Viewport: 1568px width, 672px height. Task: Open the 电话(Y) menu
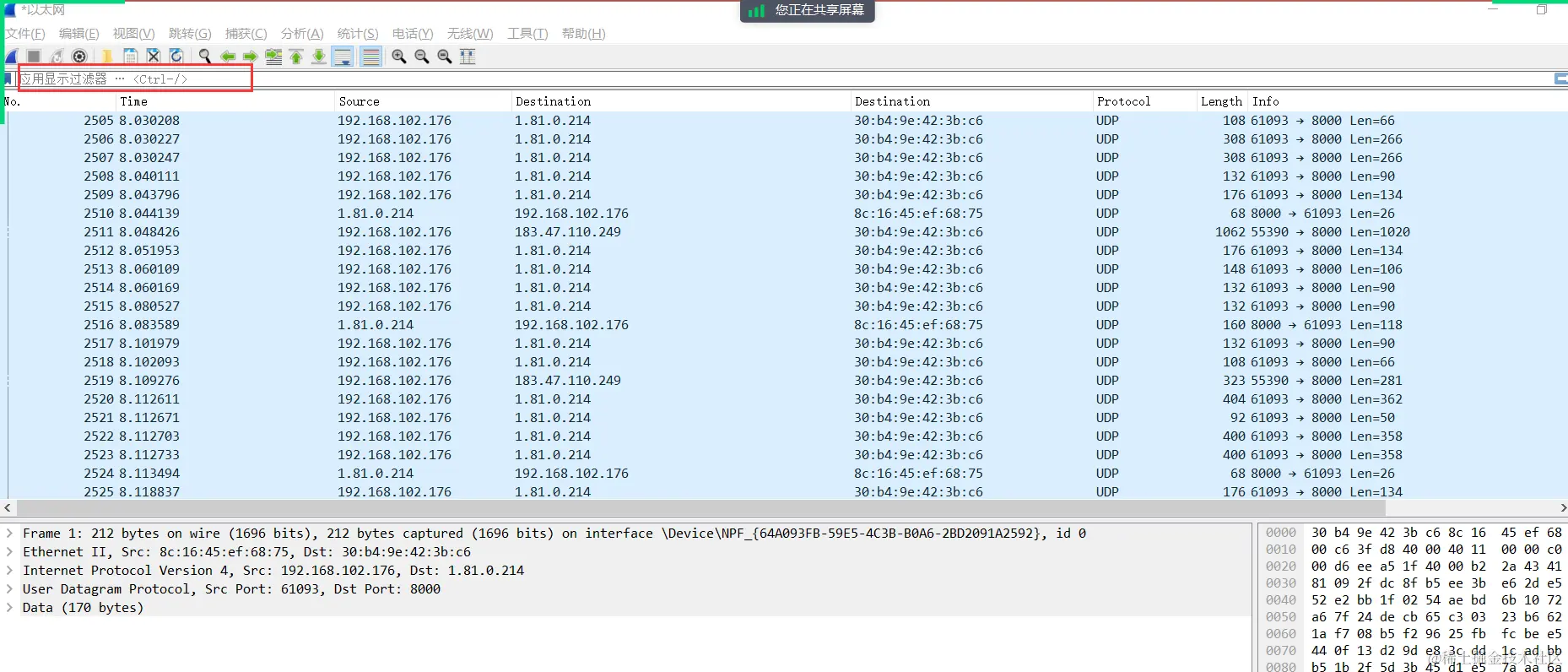point(413,34)
